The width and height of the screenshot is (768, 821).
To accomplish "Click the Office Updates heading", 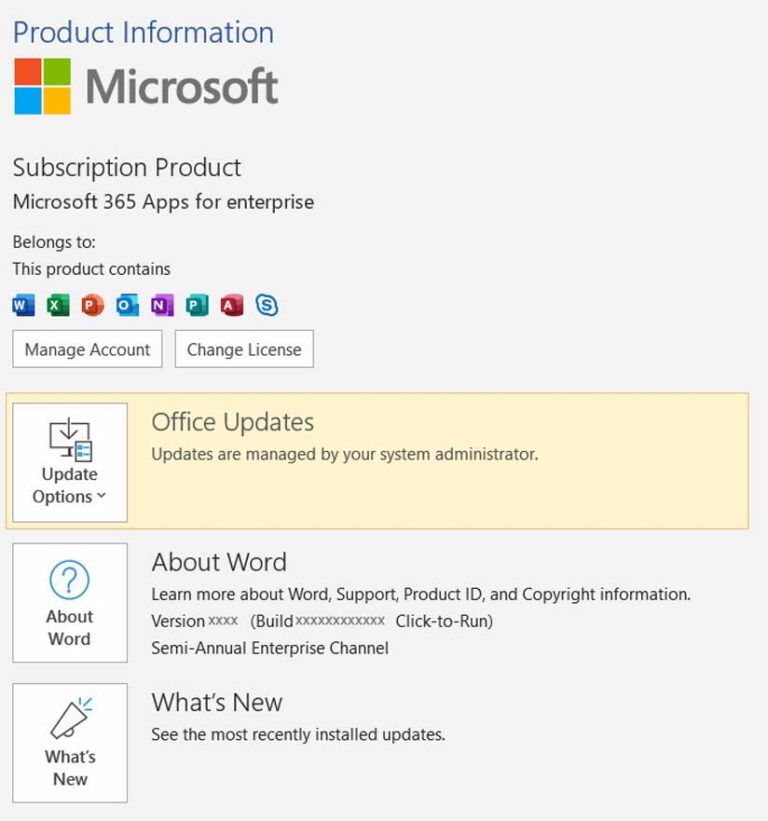I will click(x=232, y=423).
